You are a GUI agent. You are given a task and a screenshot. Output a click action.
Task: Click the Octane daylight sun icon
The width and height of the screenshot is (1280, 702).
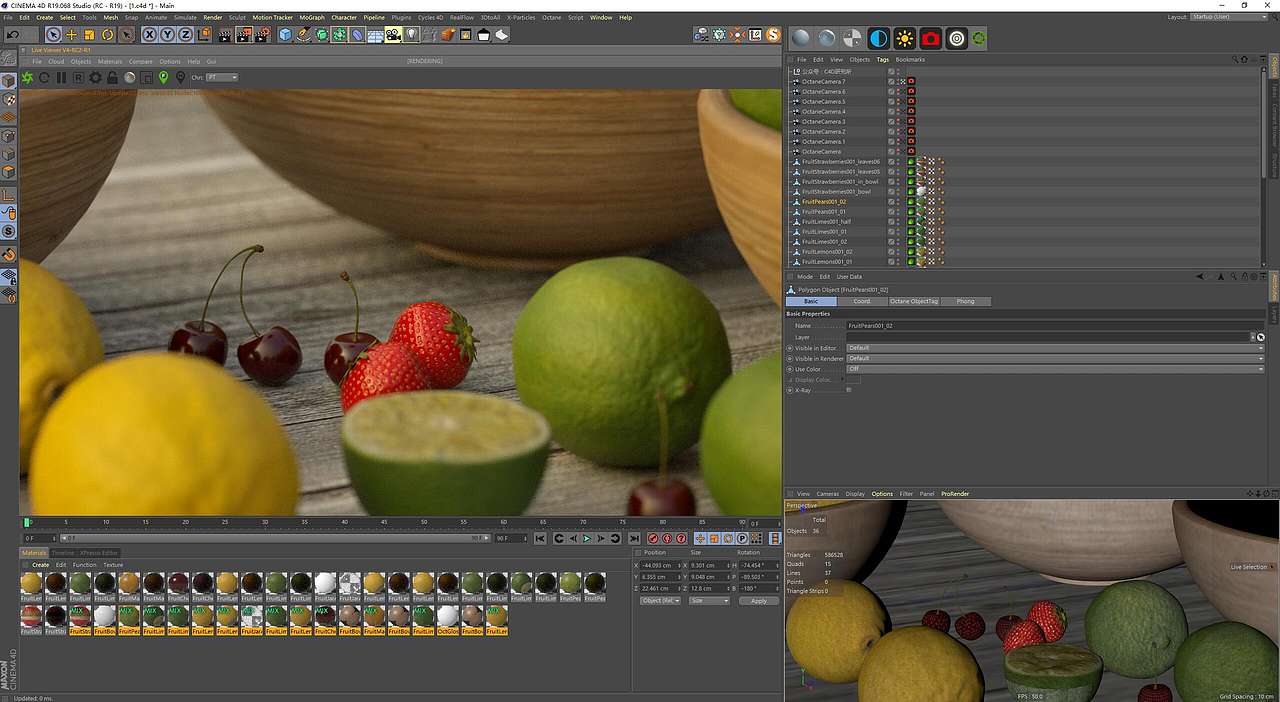coord(905,39)
